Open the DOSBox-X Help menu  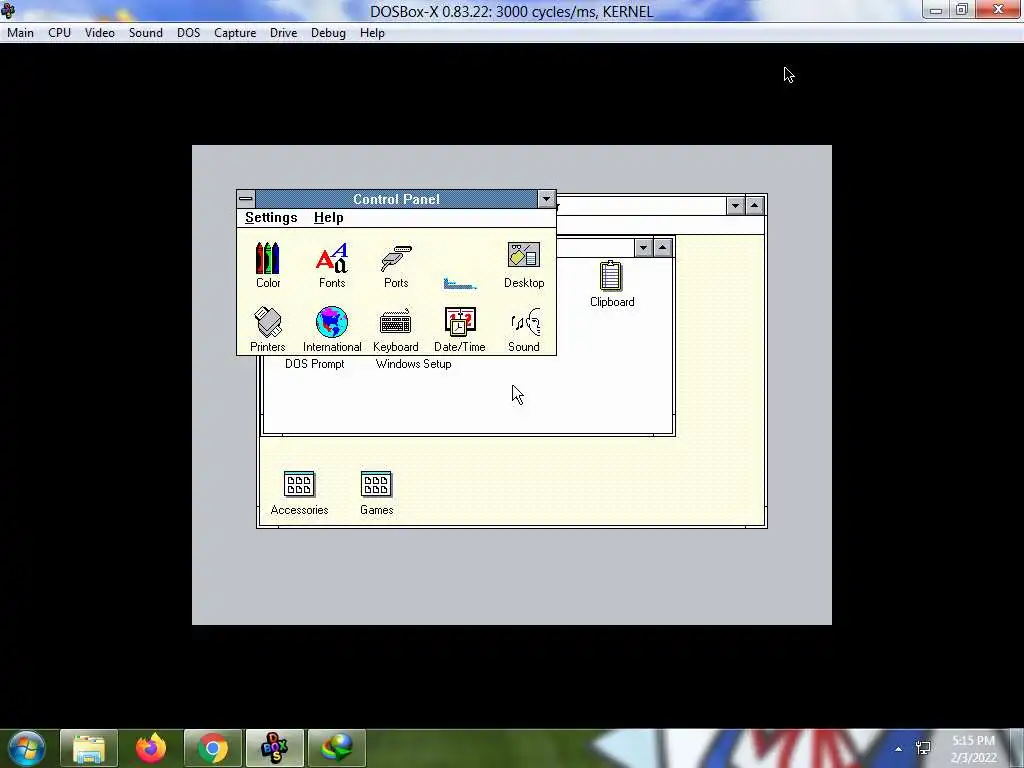pyautogui.click(x=372, y=33)
